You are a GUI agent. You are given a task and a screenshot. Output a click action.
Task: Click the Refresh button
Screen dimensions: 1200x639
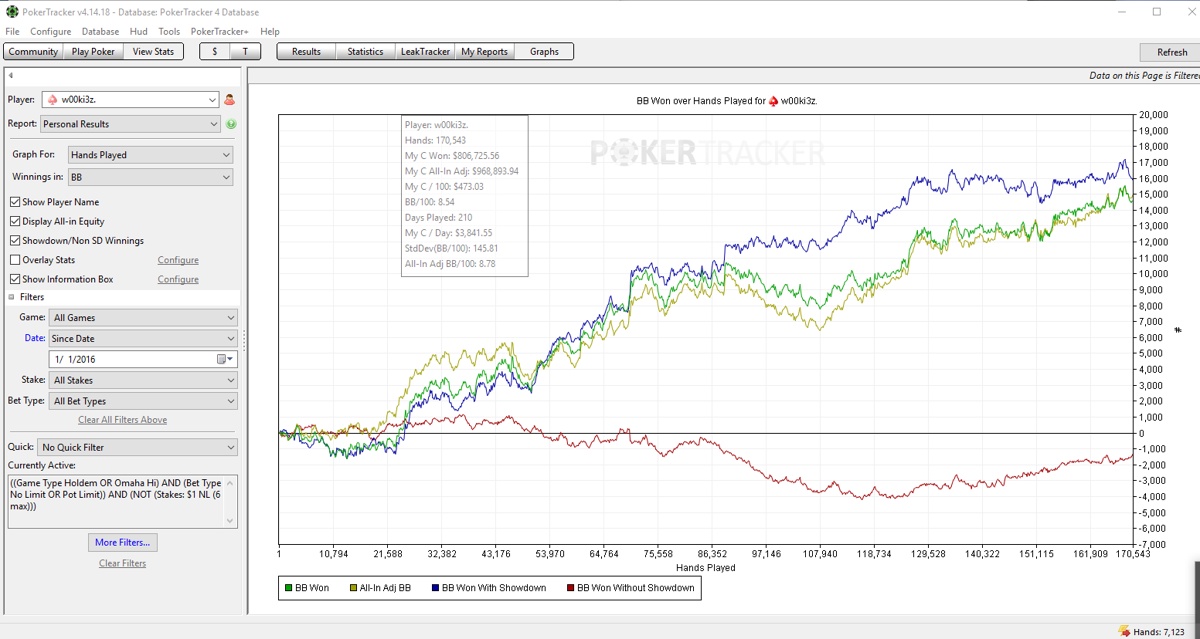[1172, 52]
